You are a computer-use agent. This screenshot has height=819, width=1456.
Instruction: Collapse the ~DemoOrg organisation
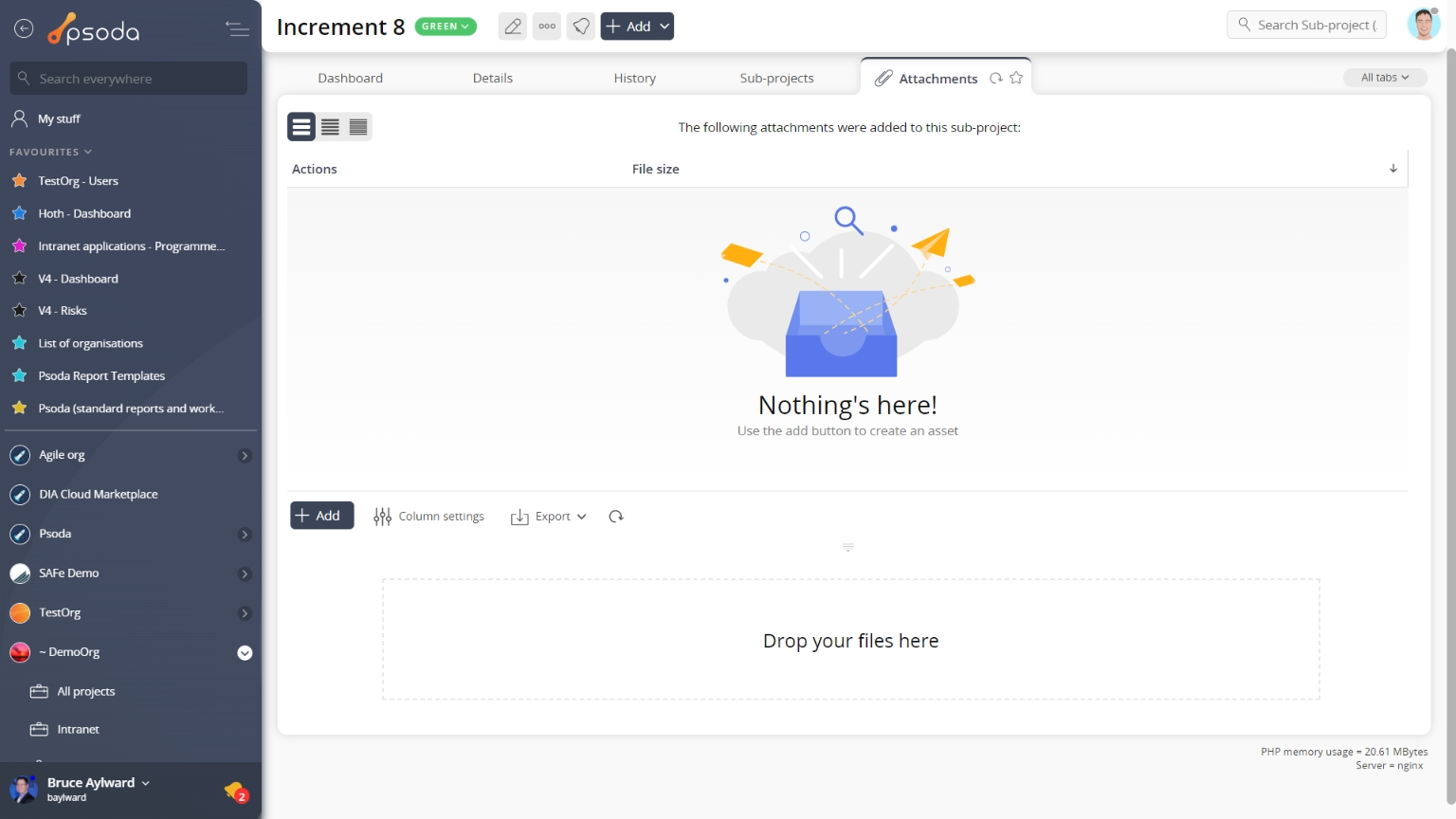pyautogui.click(x=245, y=653)
